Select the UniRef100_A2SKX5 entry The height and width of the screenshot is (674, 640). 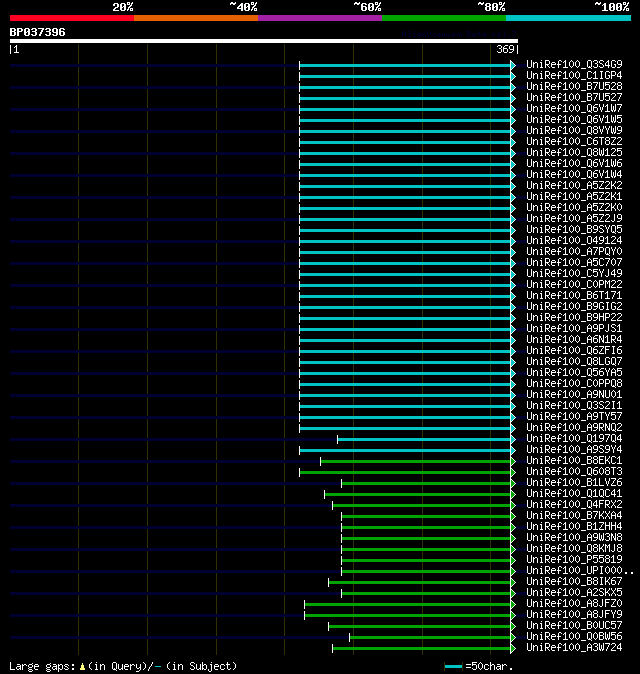(574, 592)
